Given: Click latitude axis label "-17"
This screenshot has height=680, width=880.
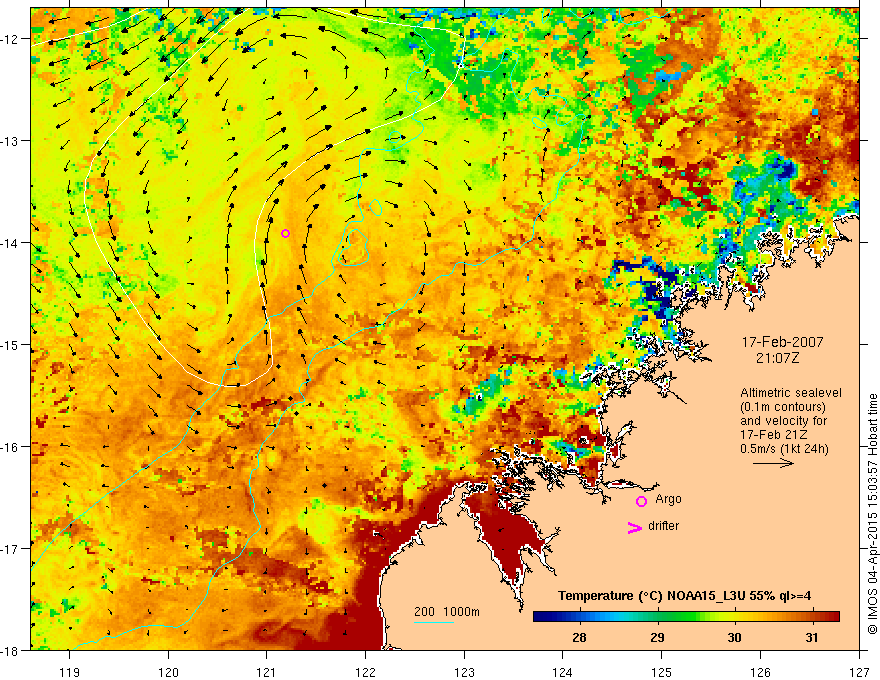Looking at the screenshot, I should [x=11, y=548].
